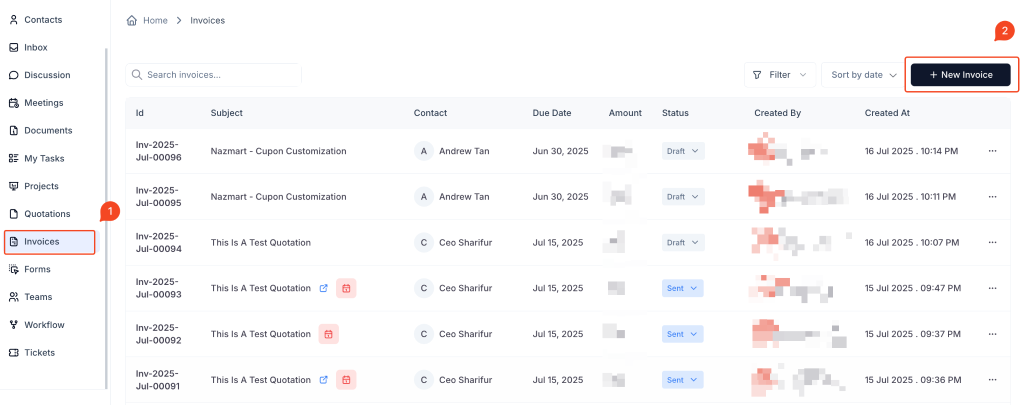Screen dimensions: 1024x405
Task: Open external link icon on Inv-2025-Jul-00093
Action: tap(323, 288)
